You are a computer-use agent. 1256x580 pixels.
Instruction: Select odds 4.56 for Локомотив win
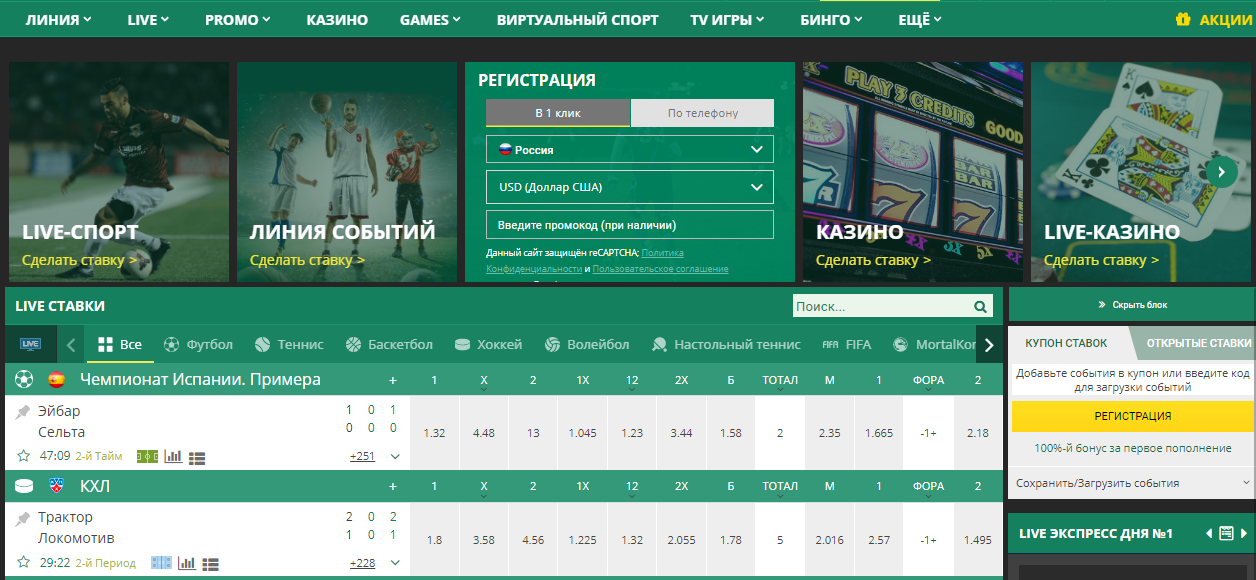(x=533, y=540)
